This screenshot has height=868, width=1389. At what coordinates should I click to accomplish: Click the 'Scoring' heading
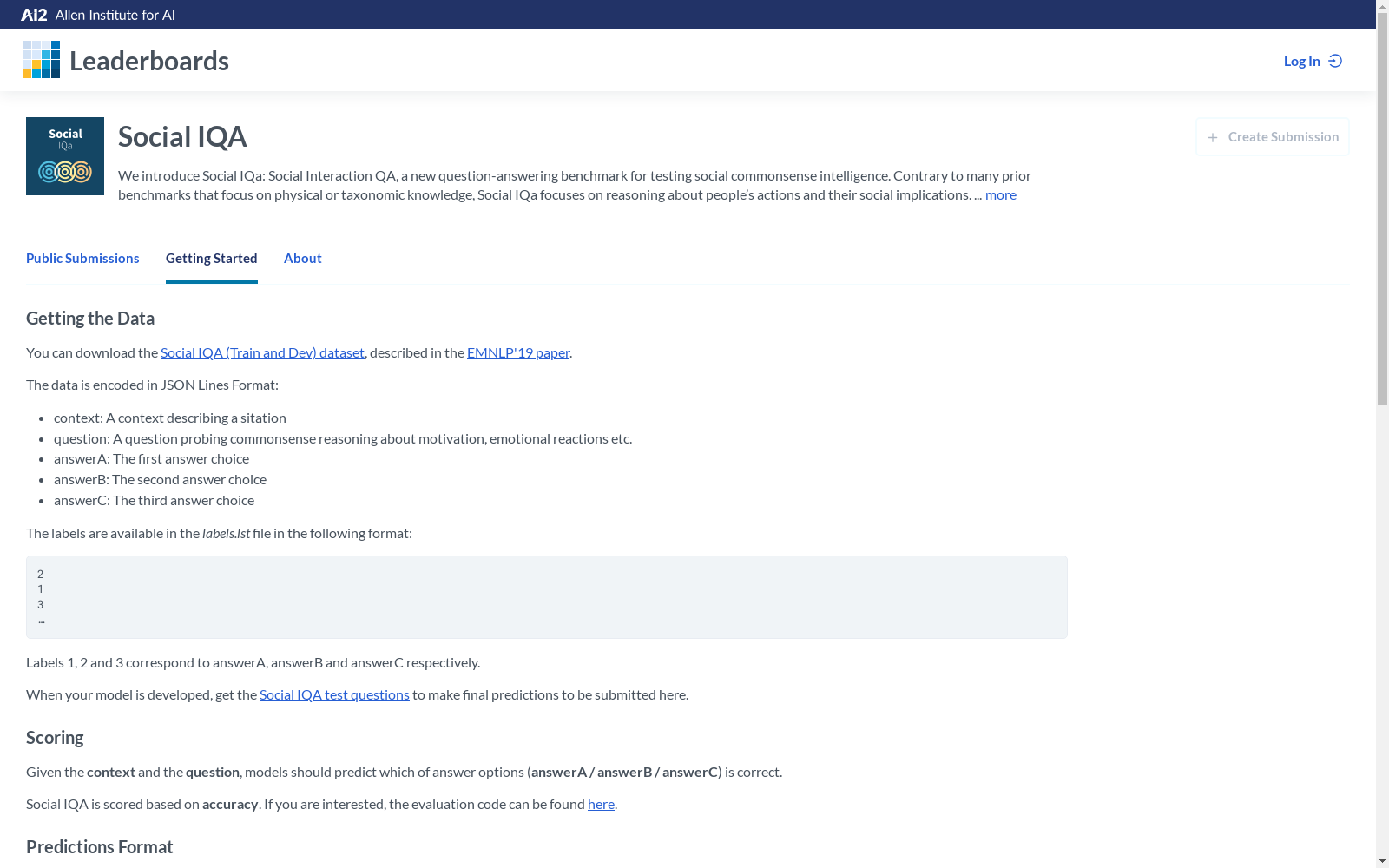pos(55,738)
